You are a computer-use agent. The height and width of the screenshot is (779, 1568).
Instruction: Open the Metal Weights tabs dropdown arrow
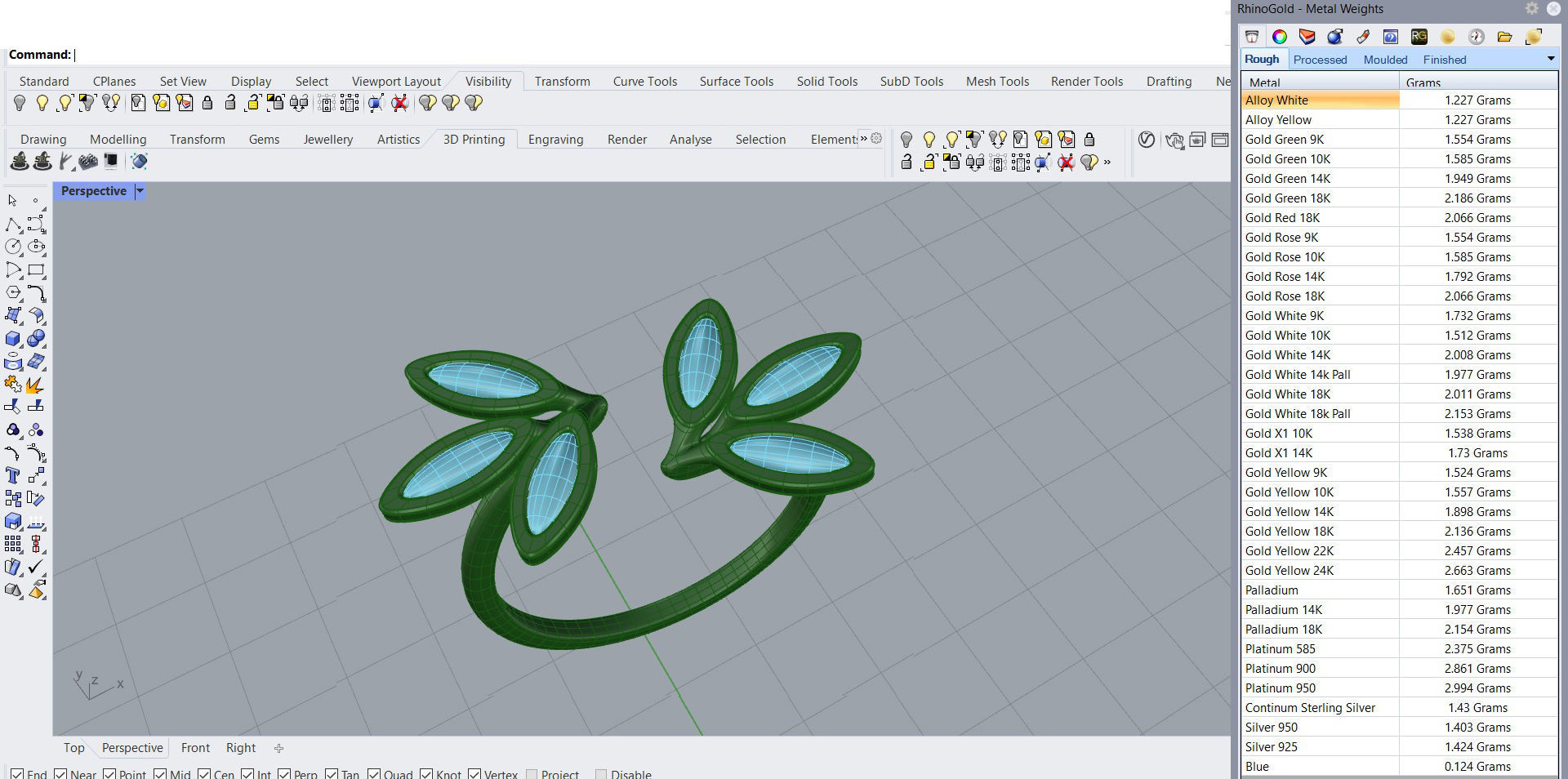point(1551,59)
